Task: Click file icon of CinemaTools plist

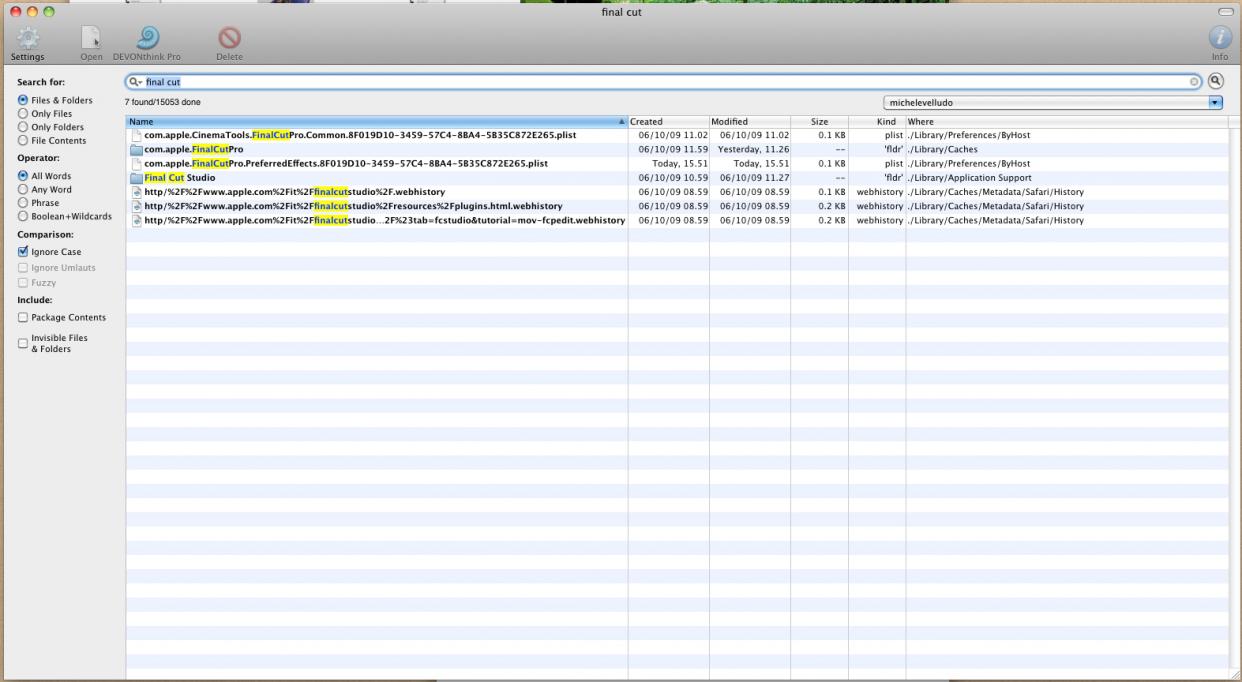Action: click(136, 135)
